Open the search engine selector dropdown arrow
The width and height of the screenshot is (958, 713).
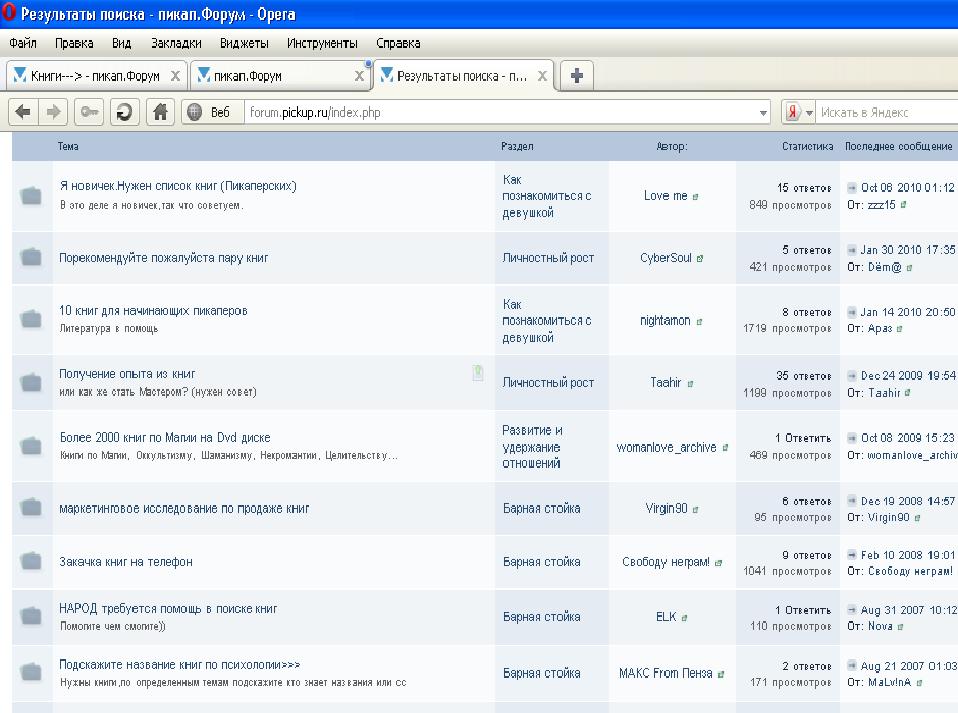coord(809,113)
